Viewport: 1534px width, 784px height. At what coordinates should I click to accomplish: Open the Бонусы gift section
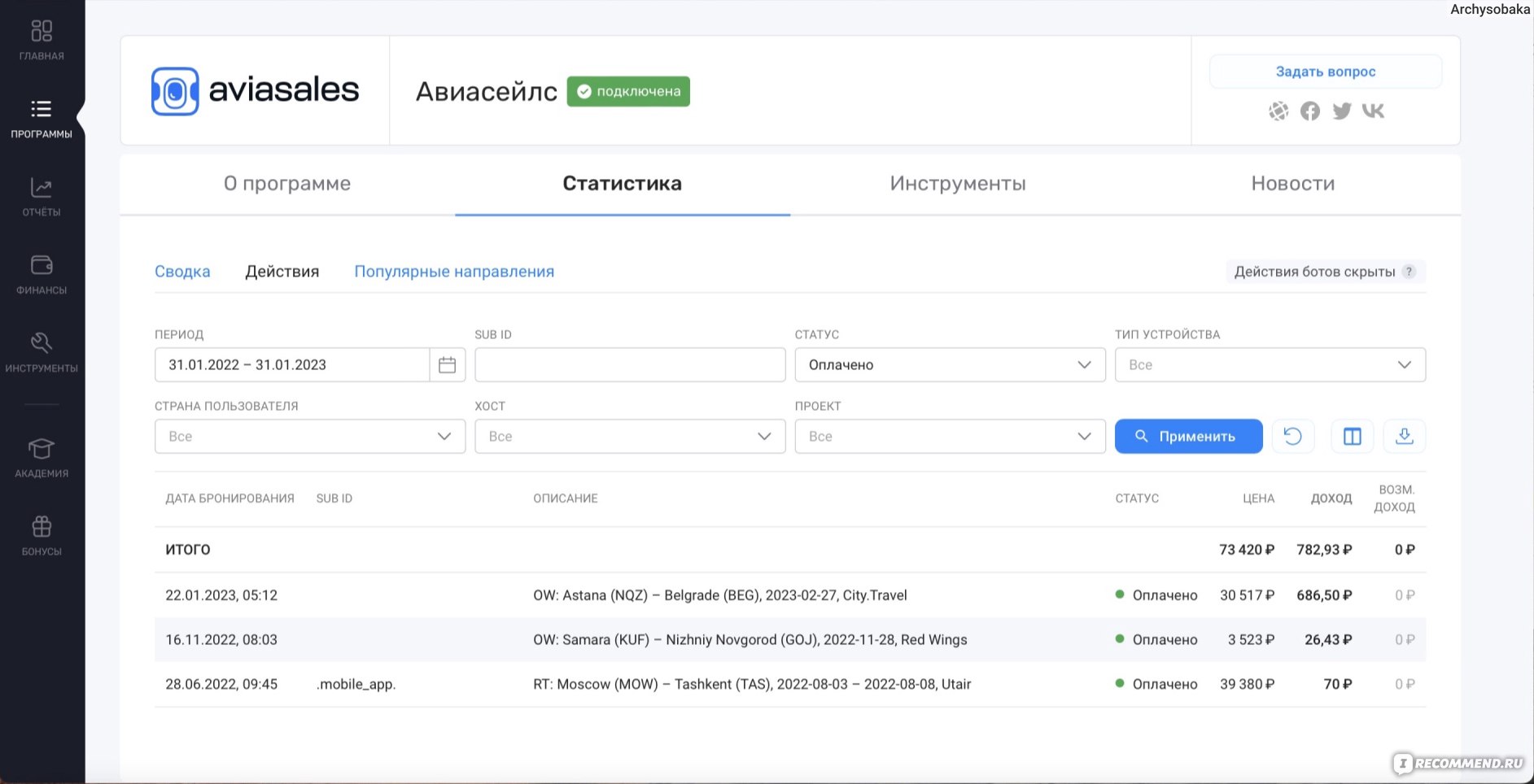pyautogui.click(x=42, y=536)
